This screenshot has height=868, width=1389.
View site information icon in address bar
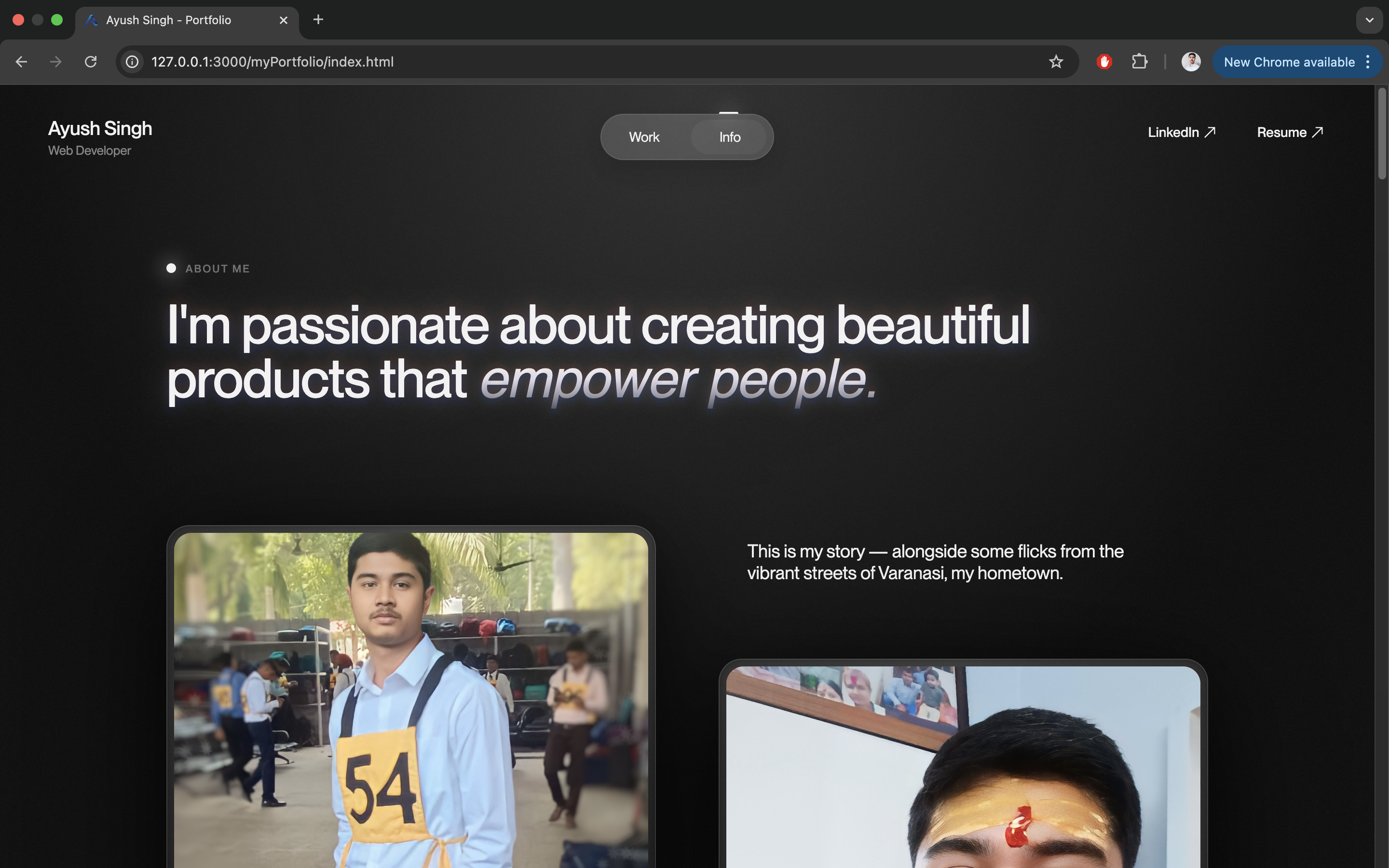133,62
